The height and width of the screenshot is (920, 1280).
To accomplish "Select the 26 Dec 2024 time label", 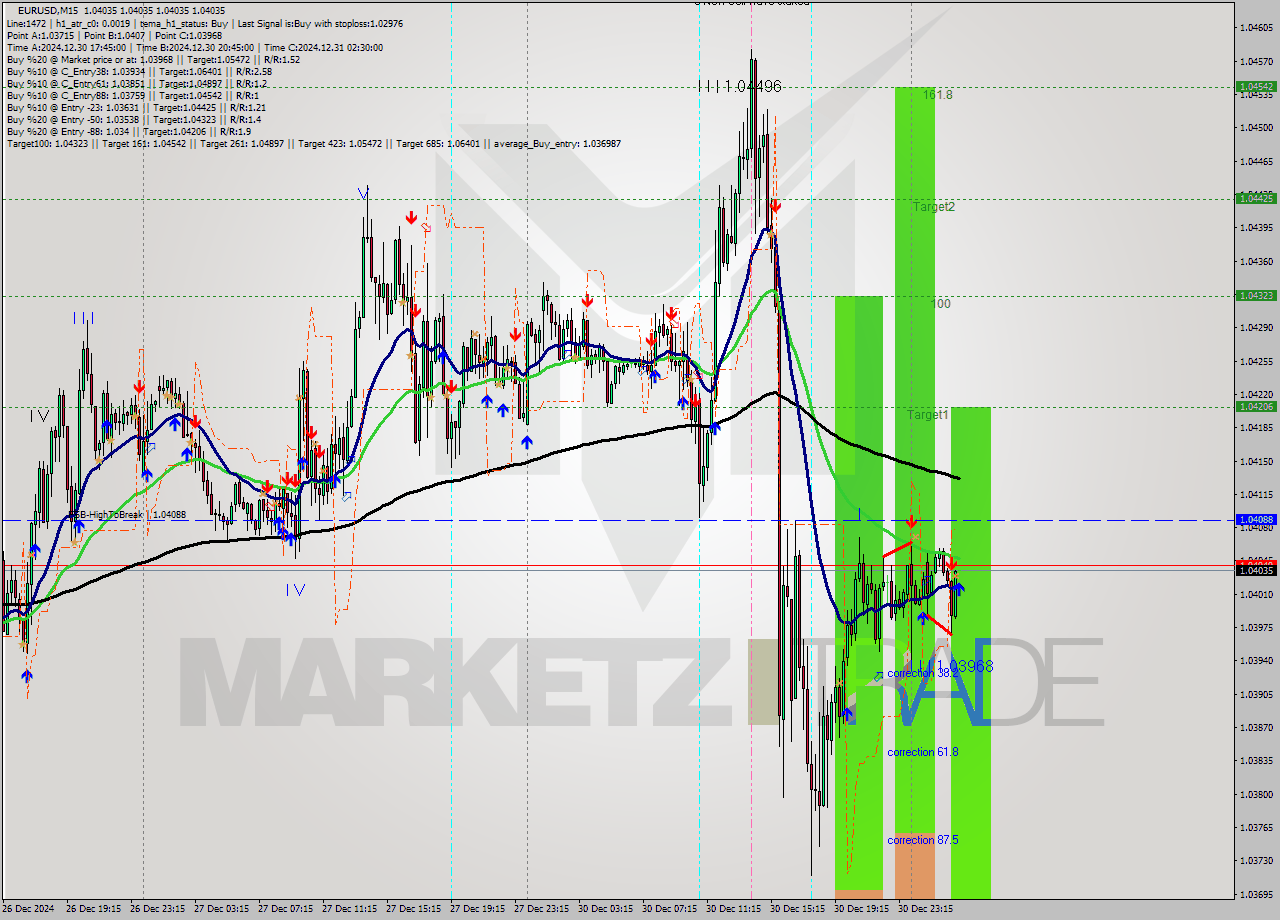I will point(27,909).
